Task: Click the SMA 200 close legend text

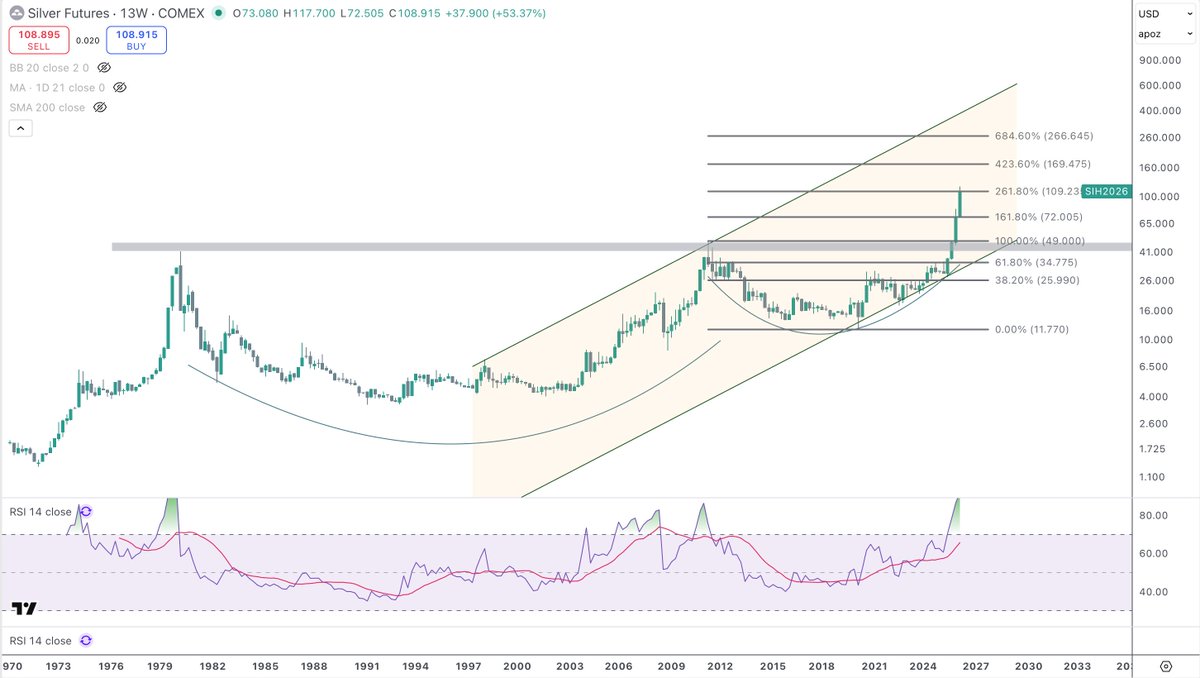Action: (x=48, y=107)
